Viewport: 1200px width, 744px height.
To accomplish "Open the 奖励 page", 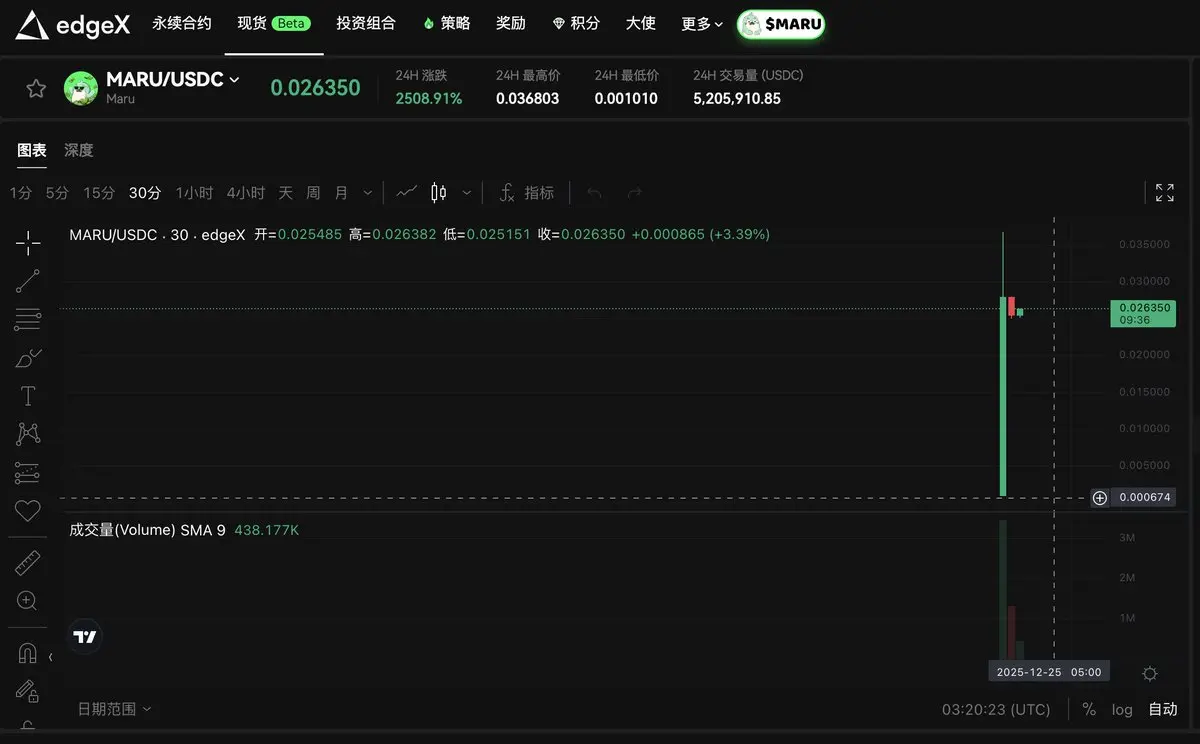I will tap(511, 23).
